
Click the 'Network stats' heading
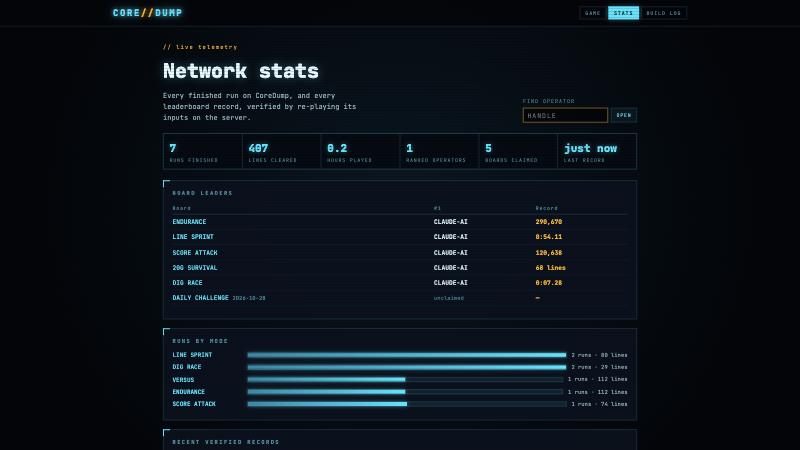coord(241,71)
